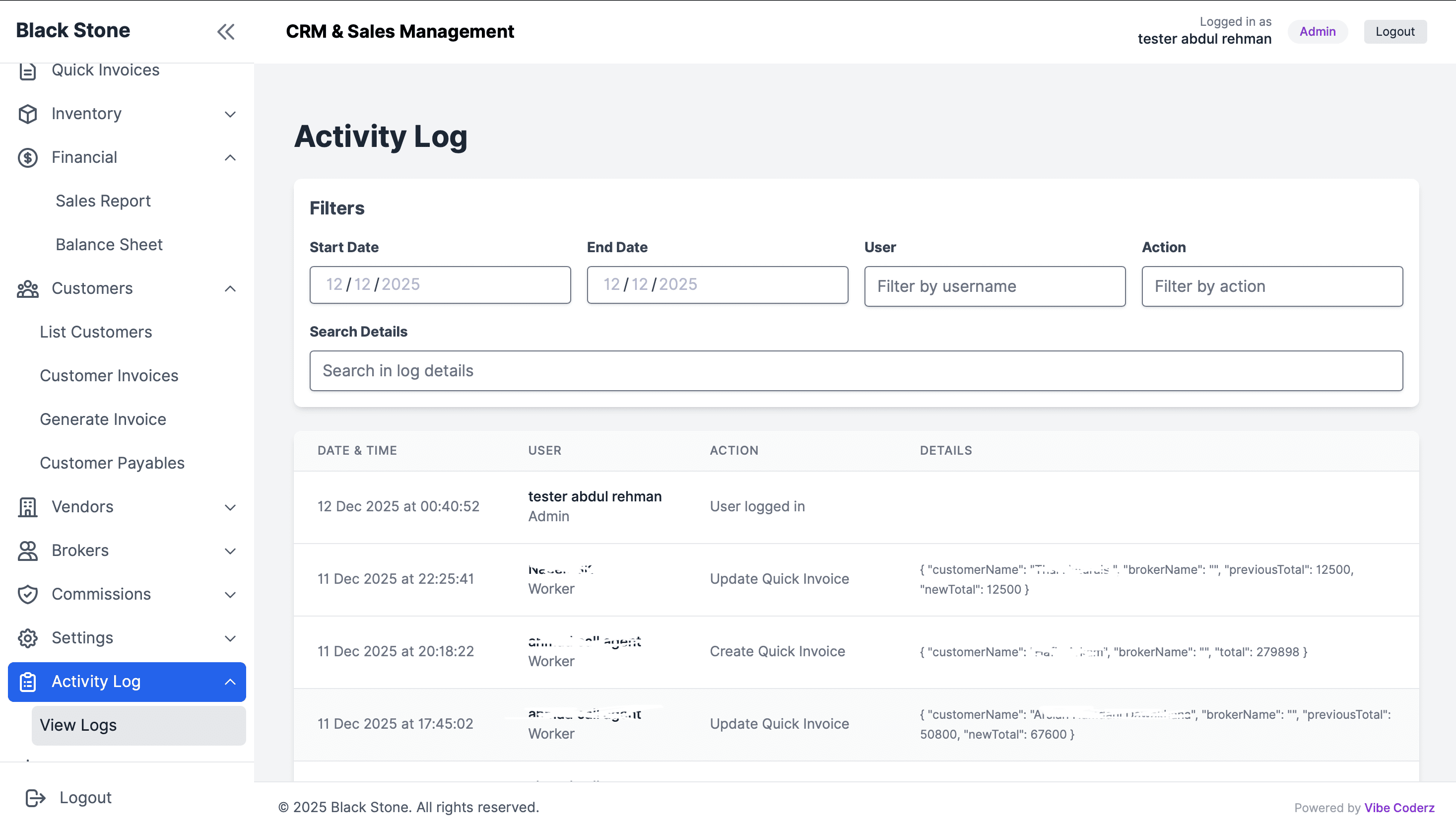
Task: Focus the End Date field
Action: [717, 284]
